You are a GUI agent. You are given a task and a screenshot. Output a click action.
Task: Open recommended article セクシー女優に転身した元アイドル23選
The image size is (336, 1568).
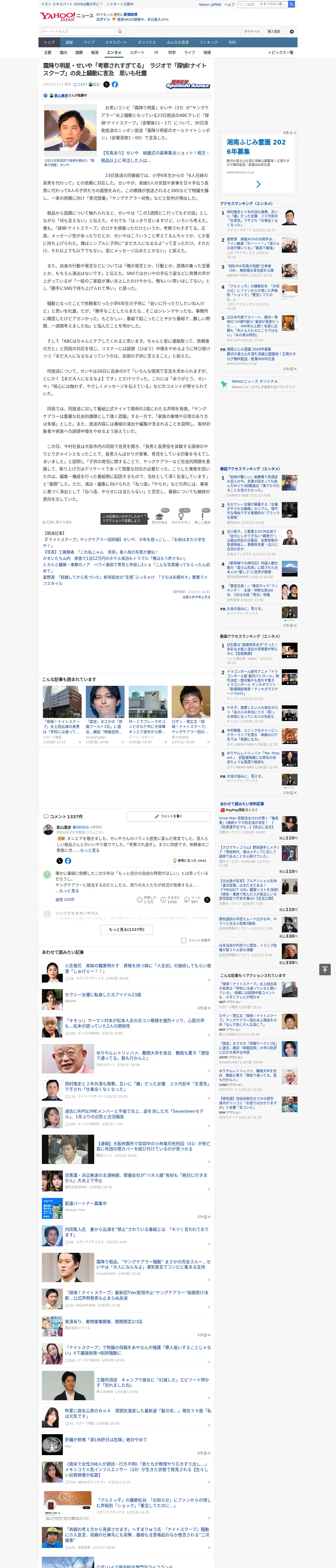click(103, 995)
